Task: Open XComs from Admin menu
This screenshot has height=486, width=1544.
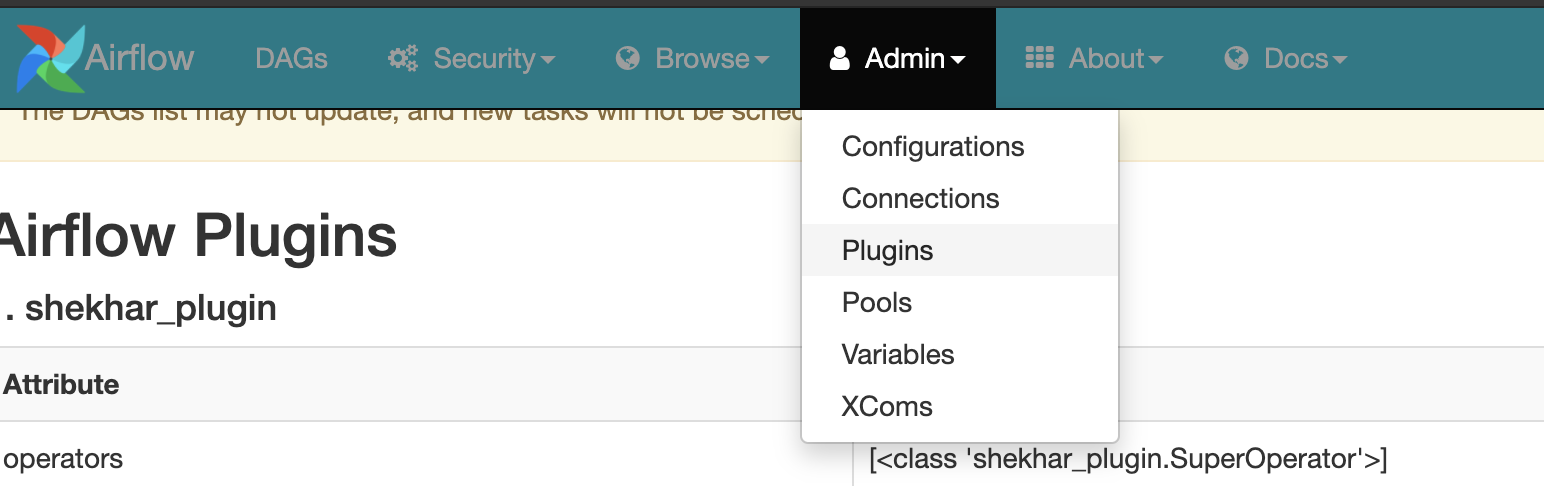Action: 887,407
